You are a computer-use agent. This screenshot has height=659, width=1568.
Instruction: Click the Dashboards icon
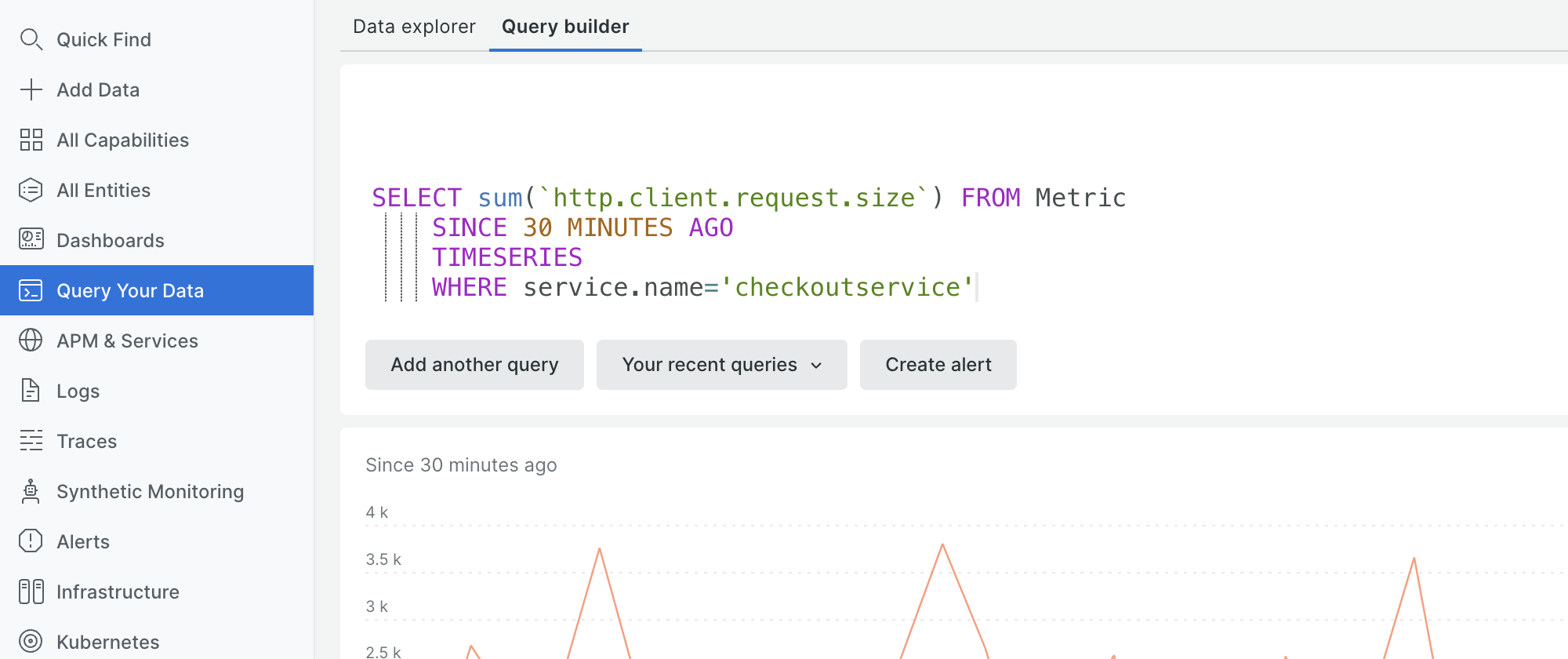point(31,240)
